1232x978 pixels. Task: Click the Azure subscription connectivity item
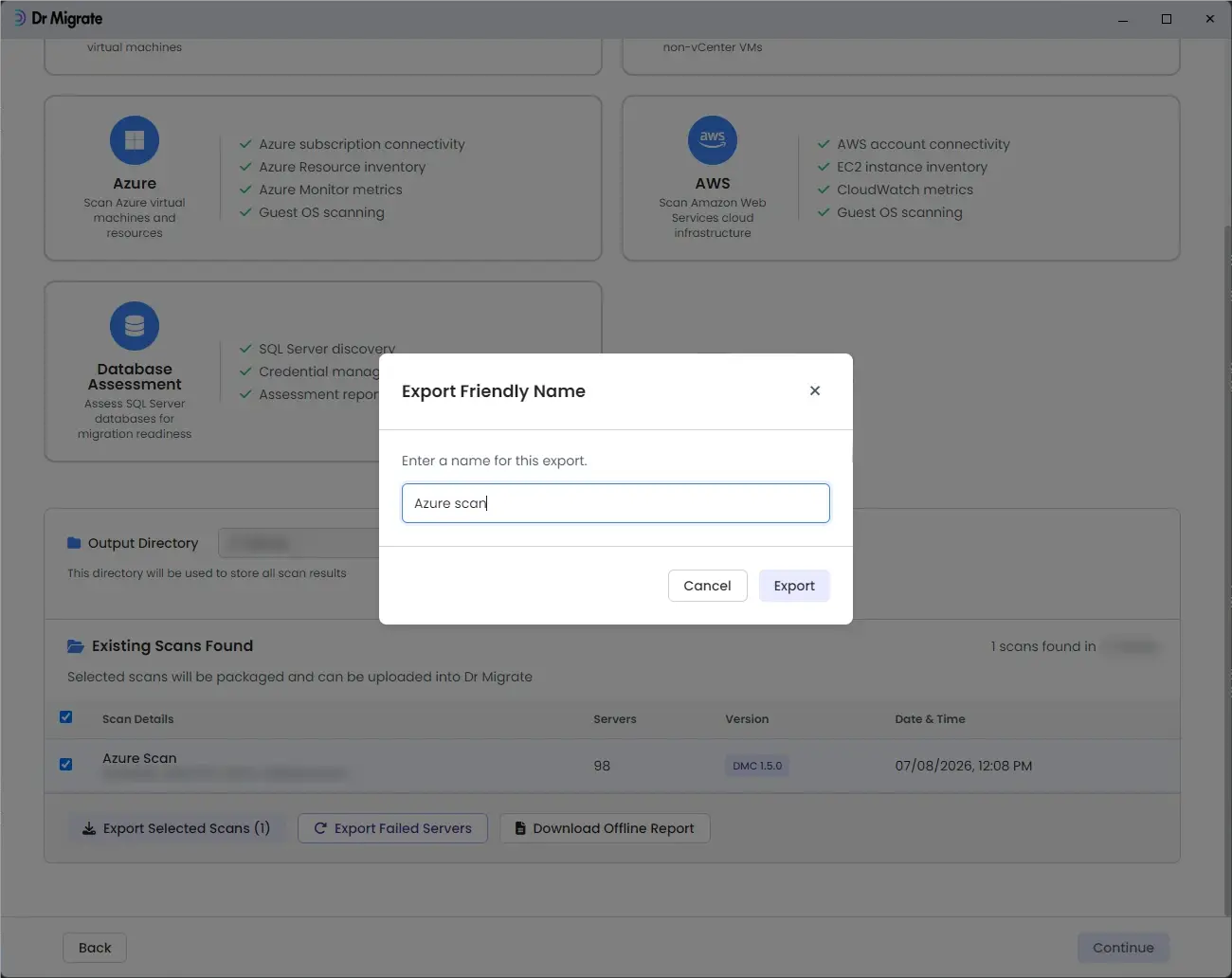point(362,144)
